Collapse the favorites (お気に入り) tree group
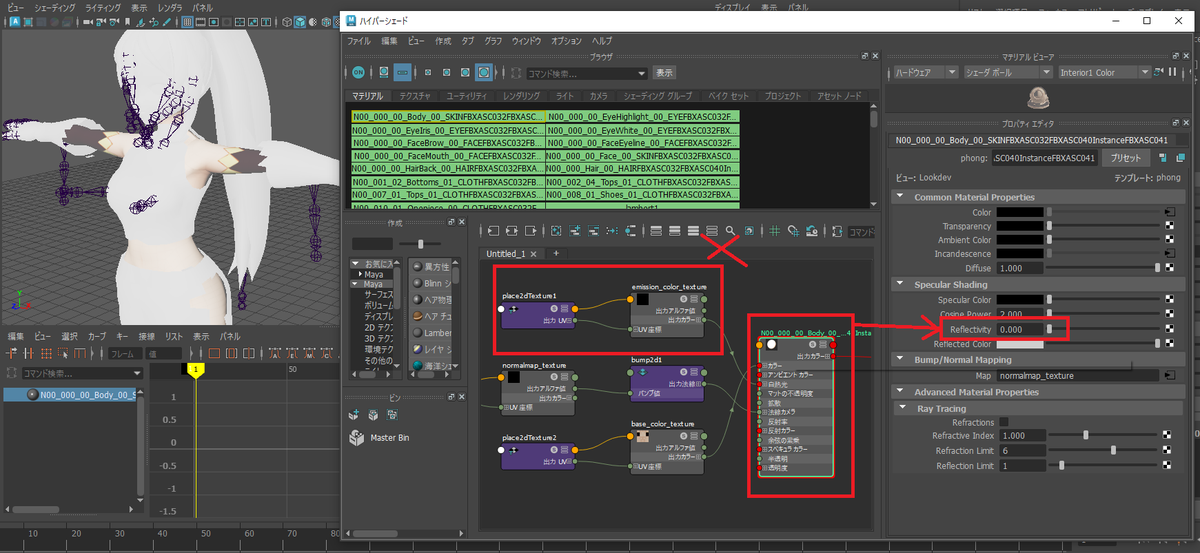1200x553 pixels. 356,266
